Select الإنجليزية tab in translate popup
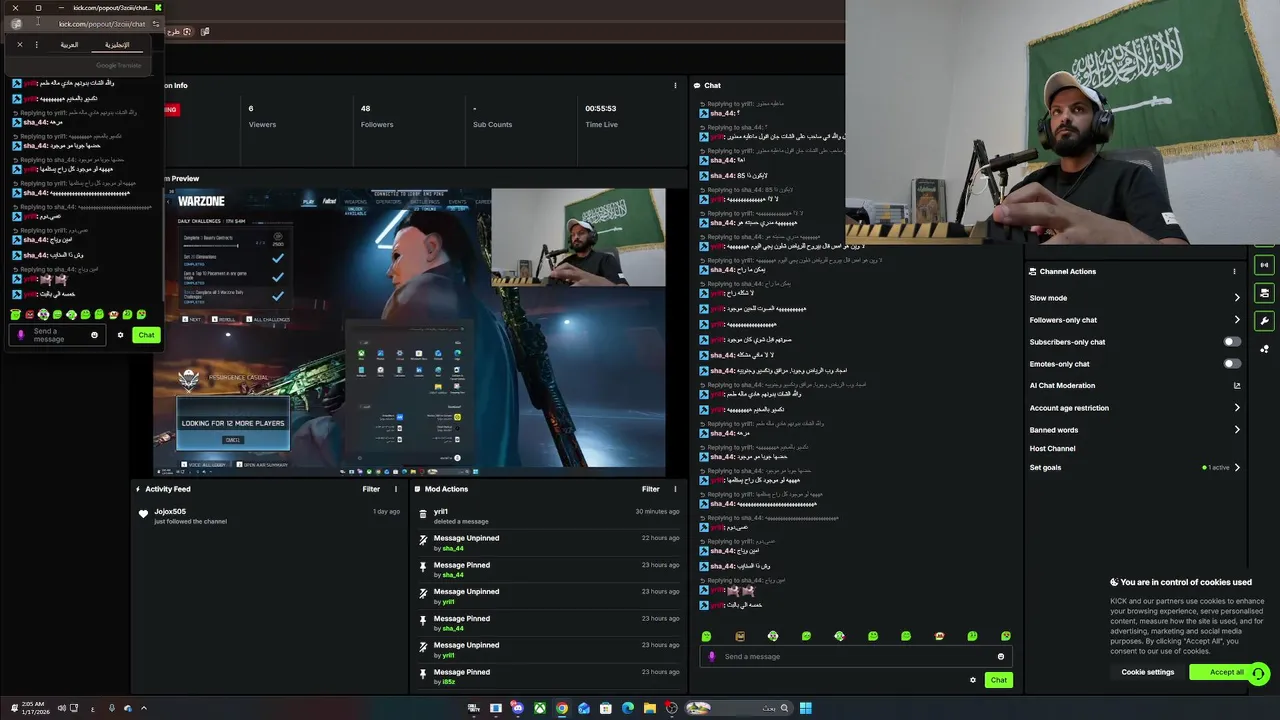This screenshot has height=720, width=1280. click(117, 45)
